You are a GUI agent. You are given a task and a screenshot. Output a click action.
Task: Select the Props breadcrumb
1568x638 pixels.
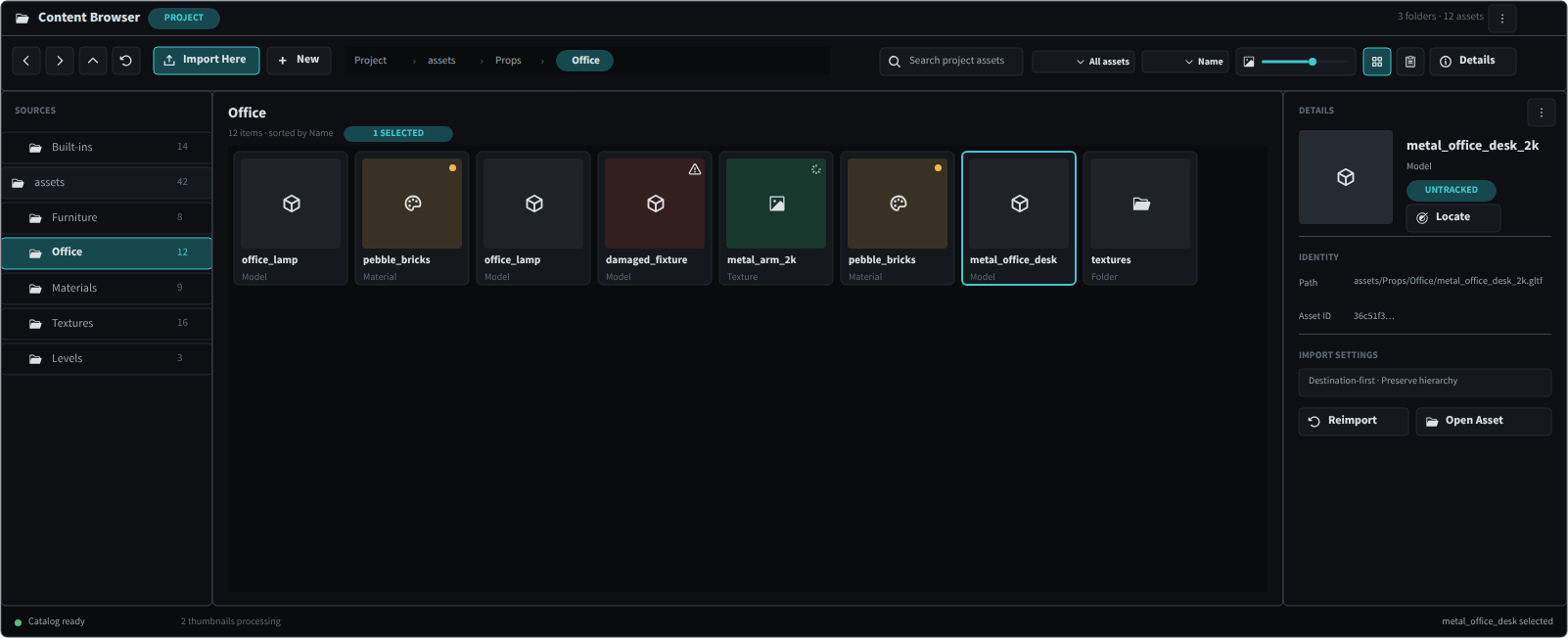[508, 61]
